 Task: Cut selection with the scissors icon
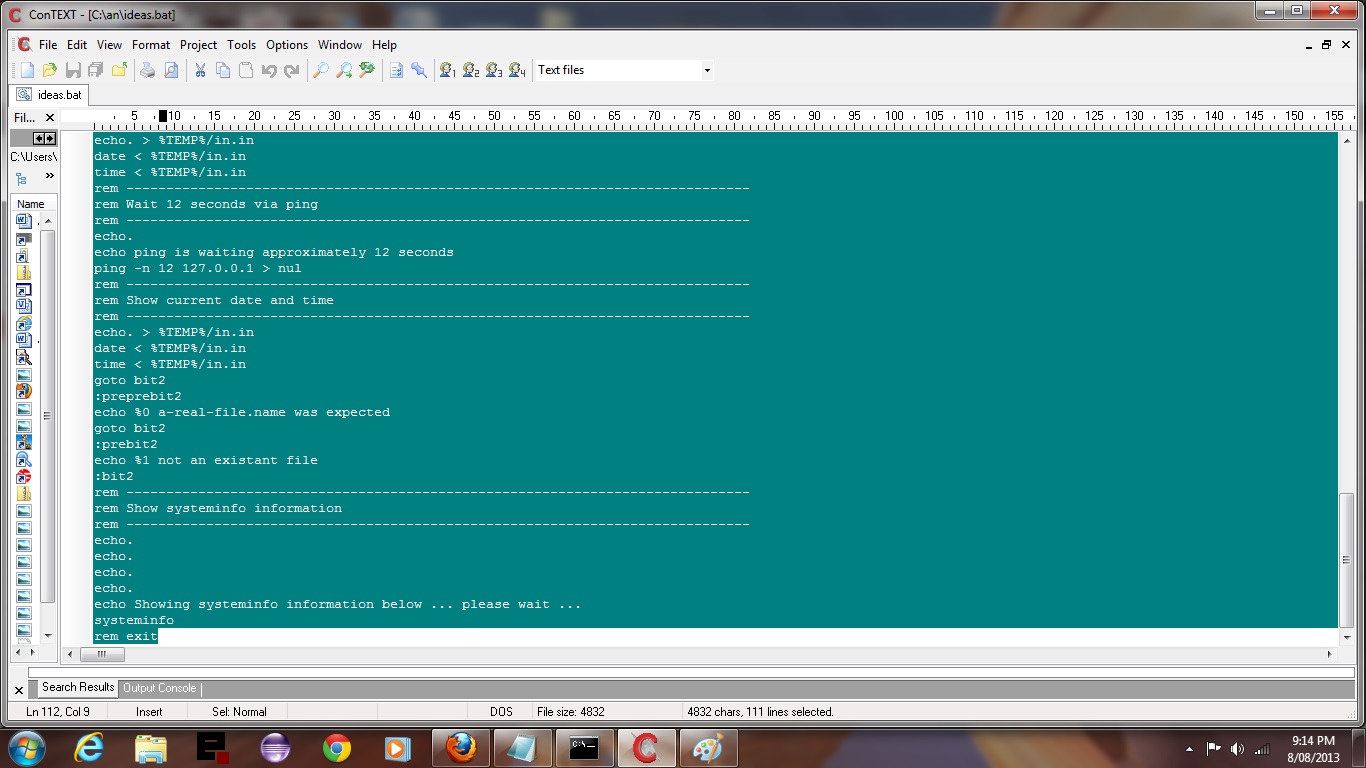[200, 70]
